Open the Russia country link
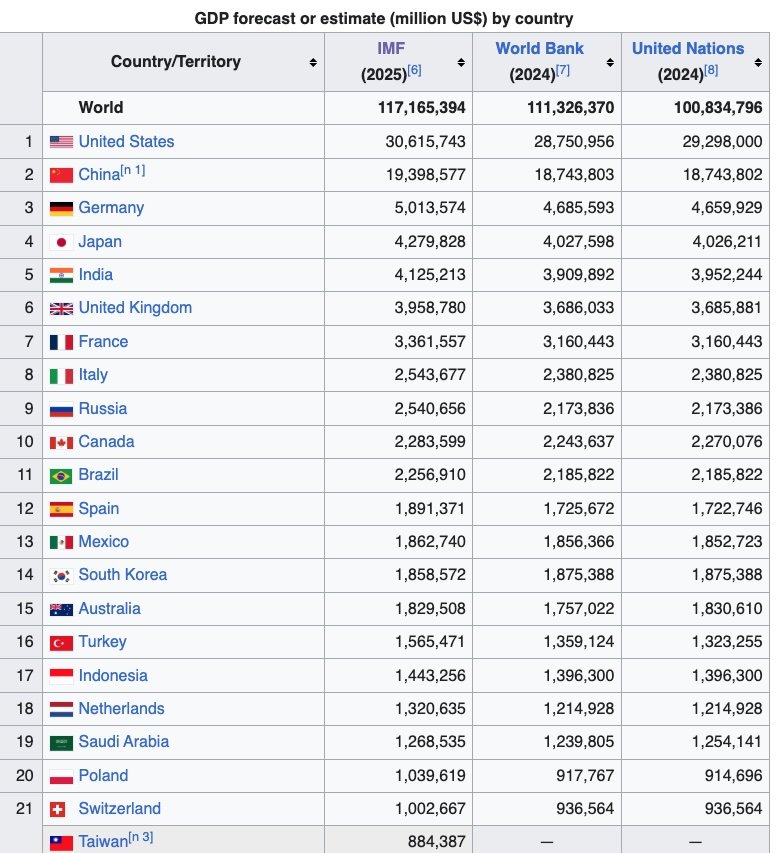This screenshot has width=776, height=853. (x=103, y=409)
